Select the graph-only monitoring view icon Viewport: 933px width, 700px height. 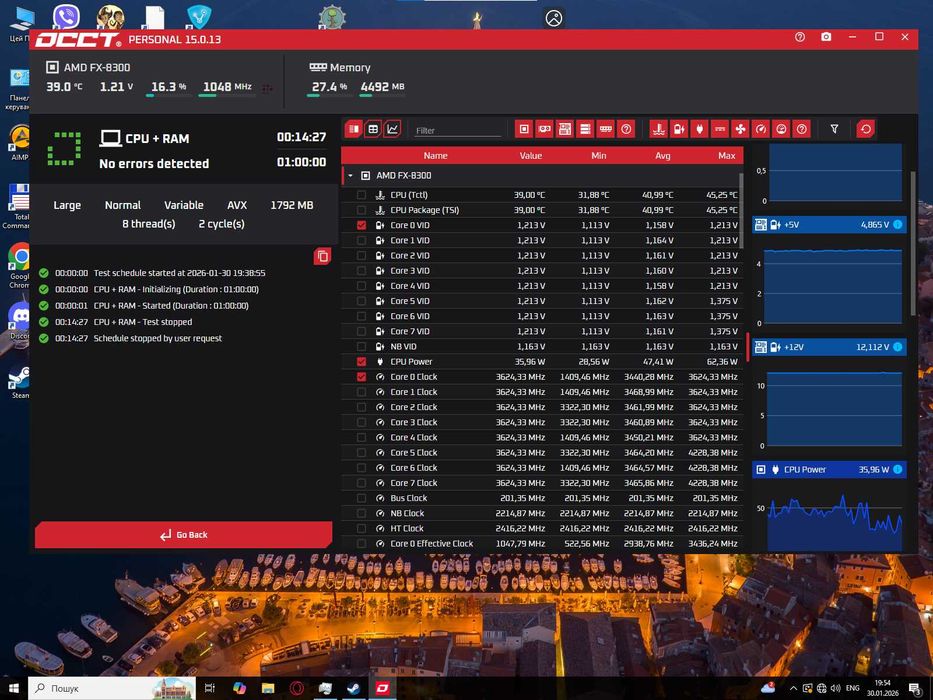click(x=393, y=129)
